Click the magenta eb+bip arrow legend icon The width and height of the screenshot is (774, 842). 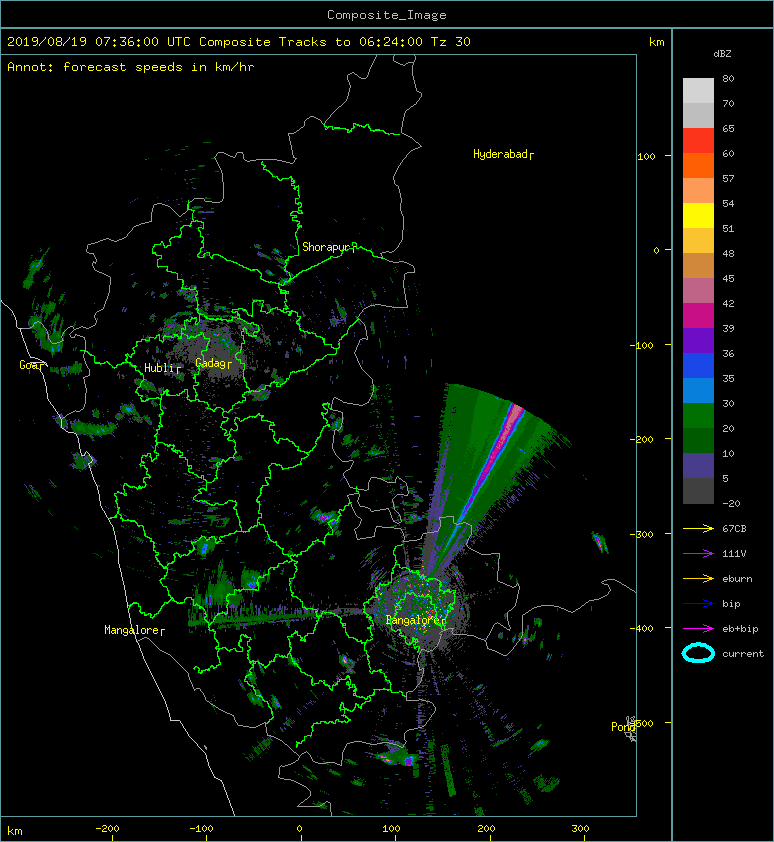pos(698,629)
